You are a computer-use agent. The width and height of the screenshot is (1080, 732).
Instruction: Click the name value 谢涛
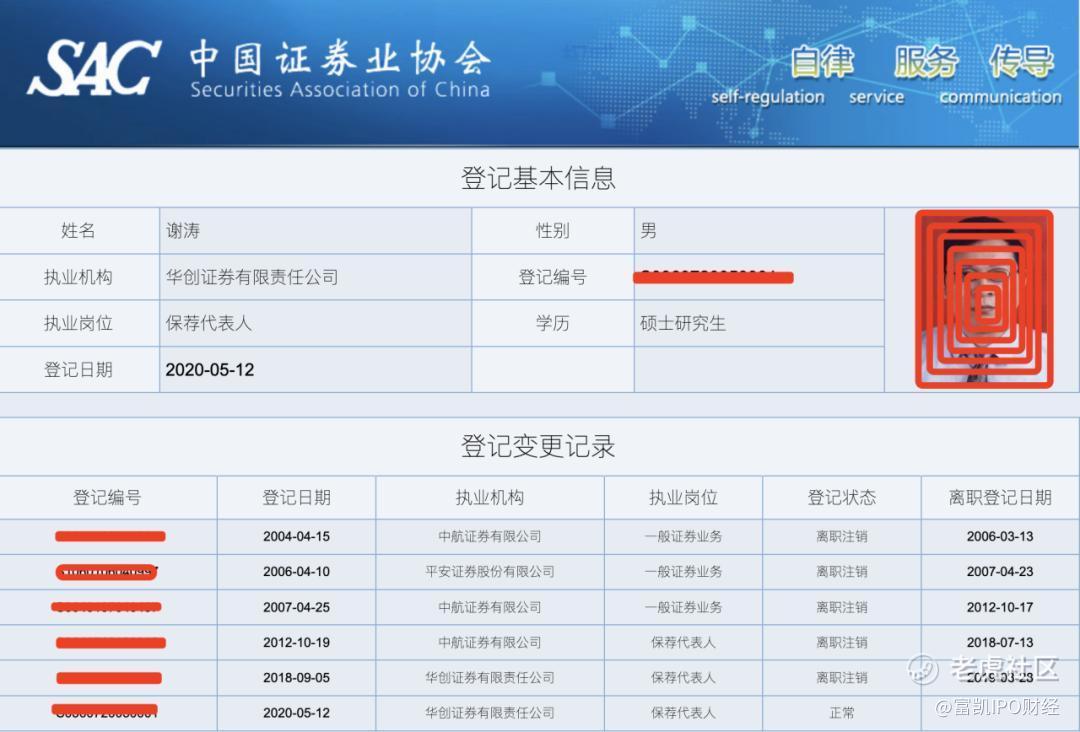(183, 231)
